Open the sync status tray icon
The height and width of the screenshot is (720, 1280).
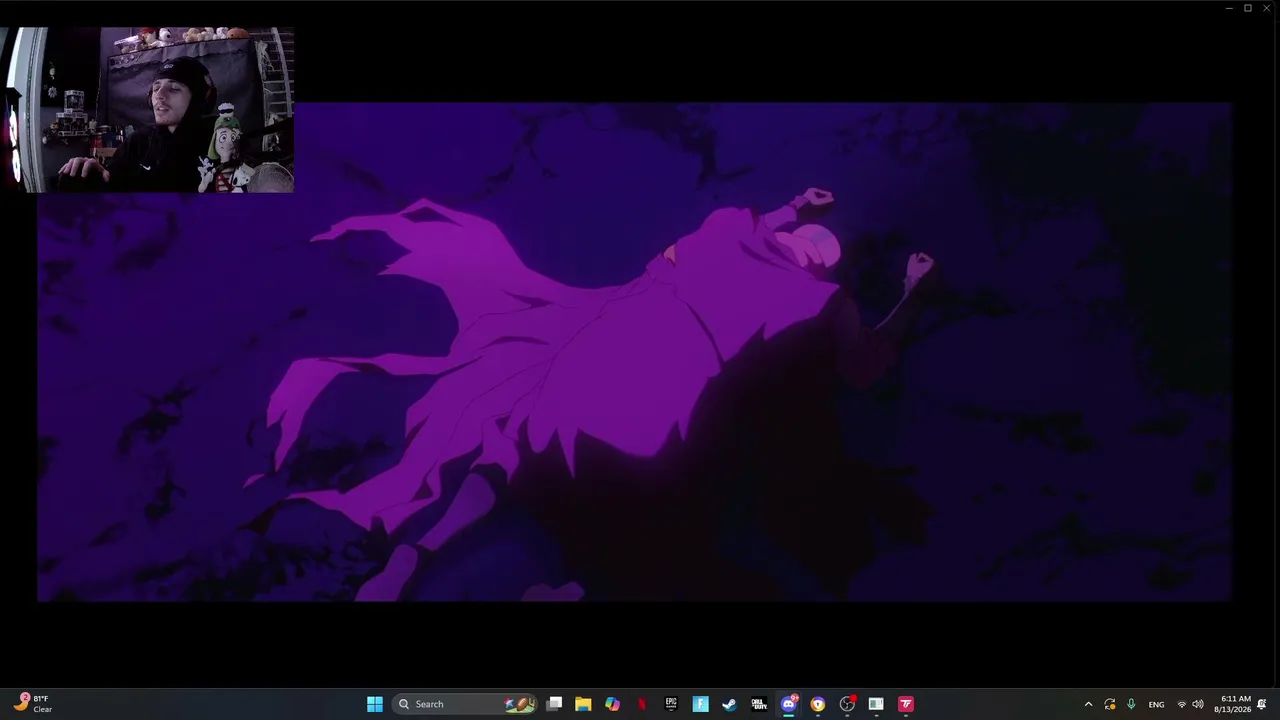coord(1109,704)
